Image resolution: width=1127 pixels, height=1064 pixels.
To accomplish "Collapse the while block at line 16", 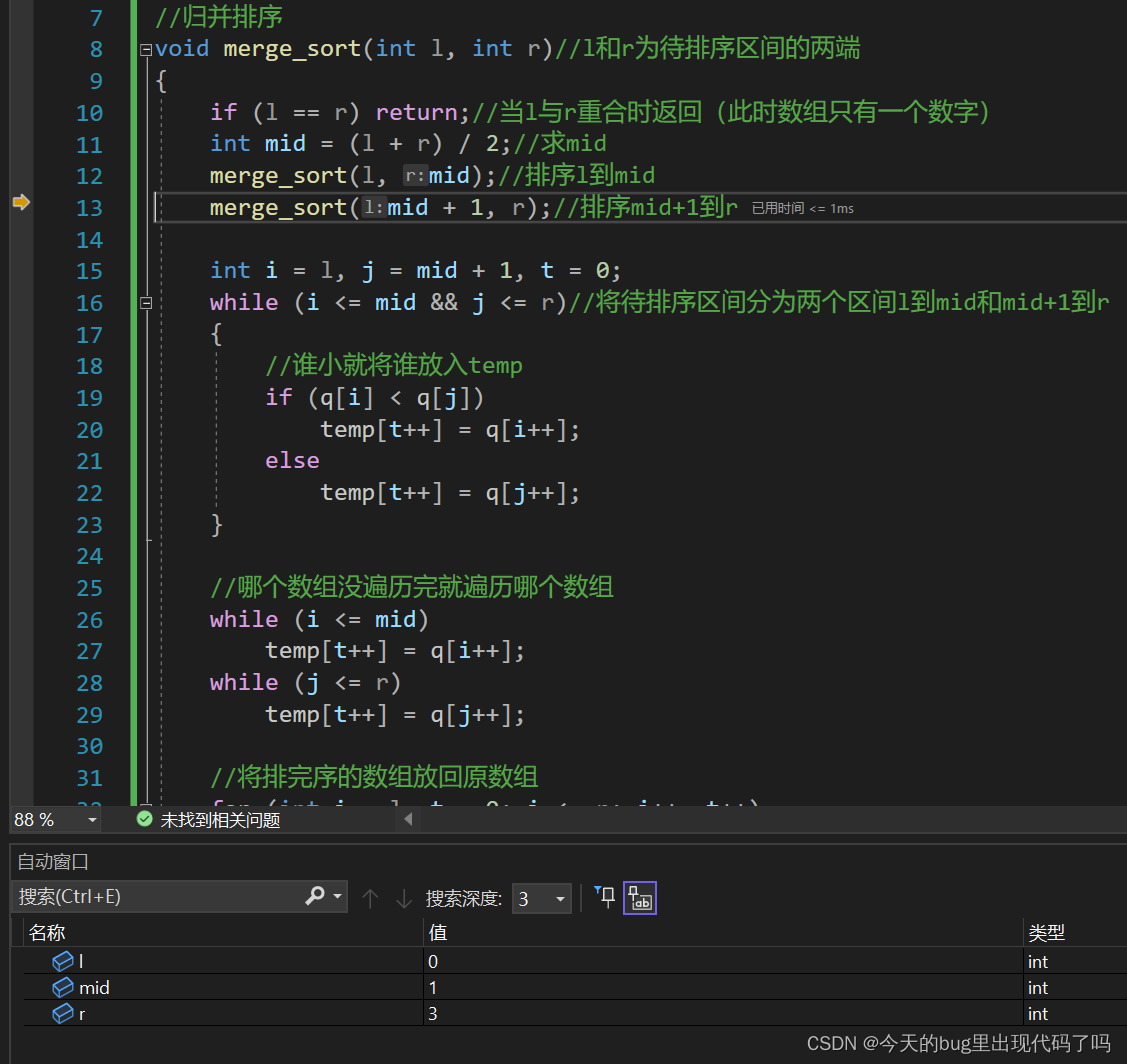I will (x=146, y=303).
